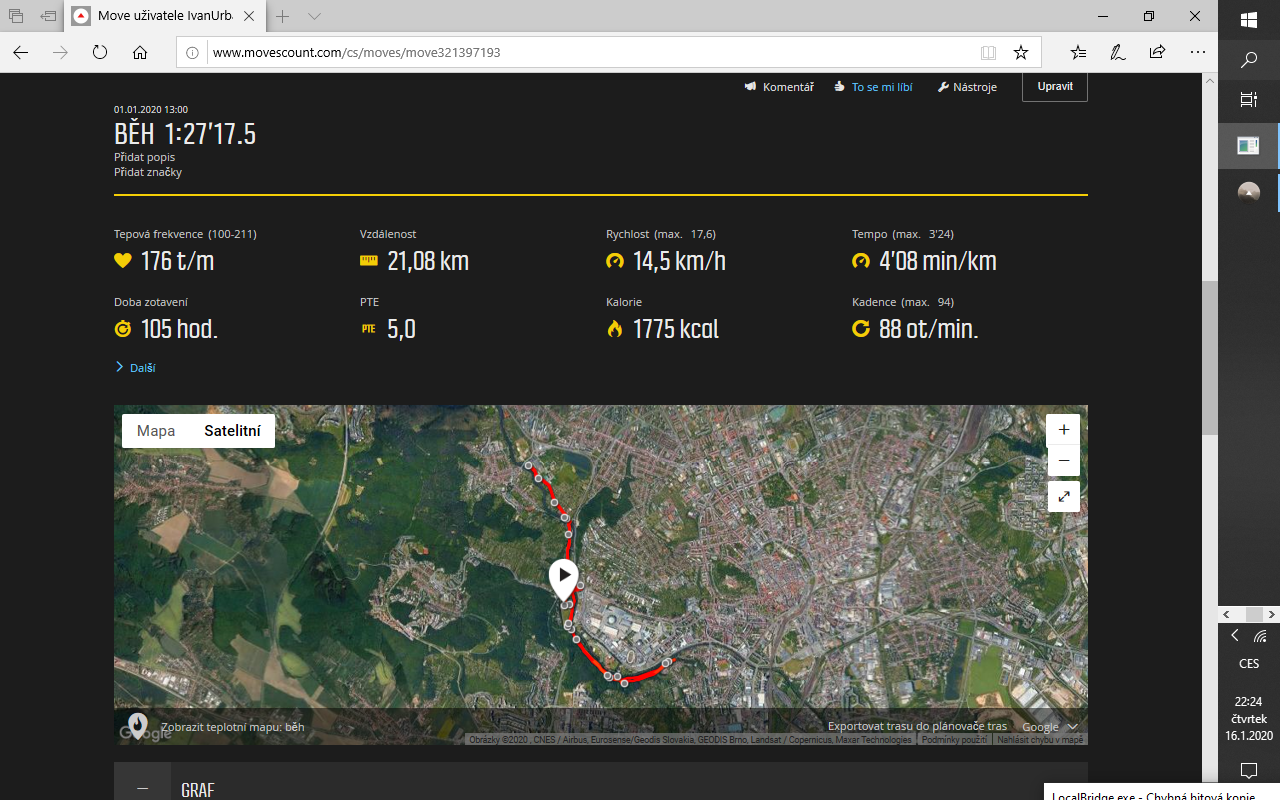Open the Google export dropdown
Viewport: 1280px width, 800px height.
tap(1049, 727)
